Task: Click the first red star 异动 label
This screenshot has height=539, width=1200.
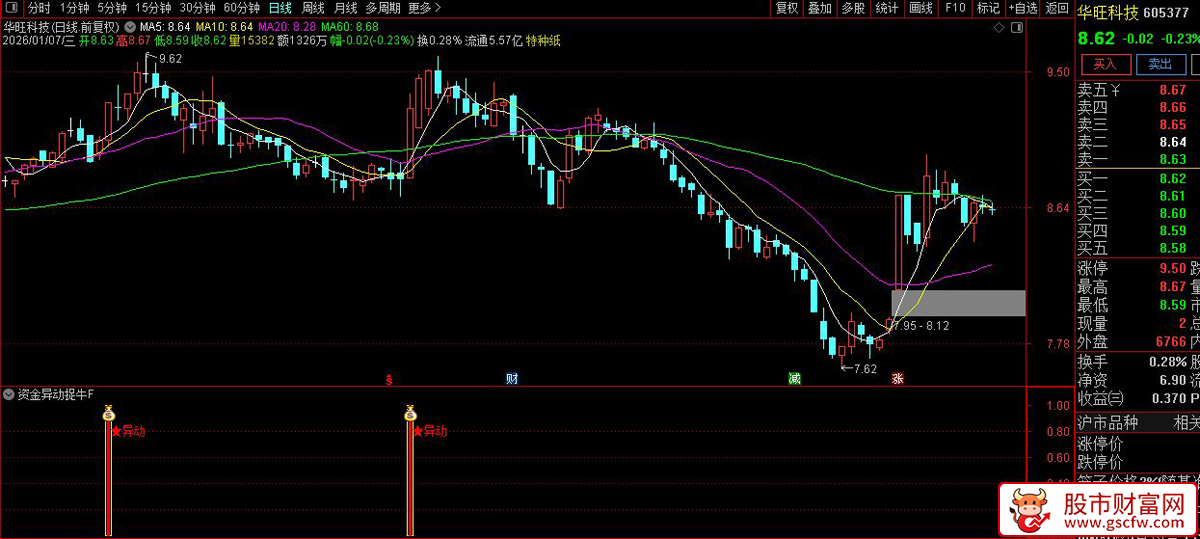Action: 128,431
